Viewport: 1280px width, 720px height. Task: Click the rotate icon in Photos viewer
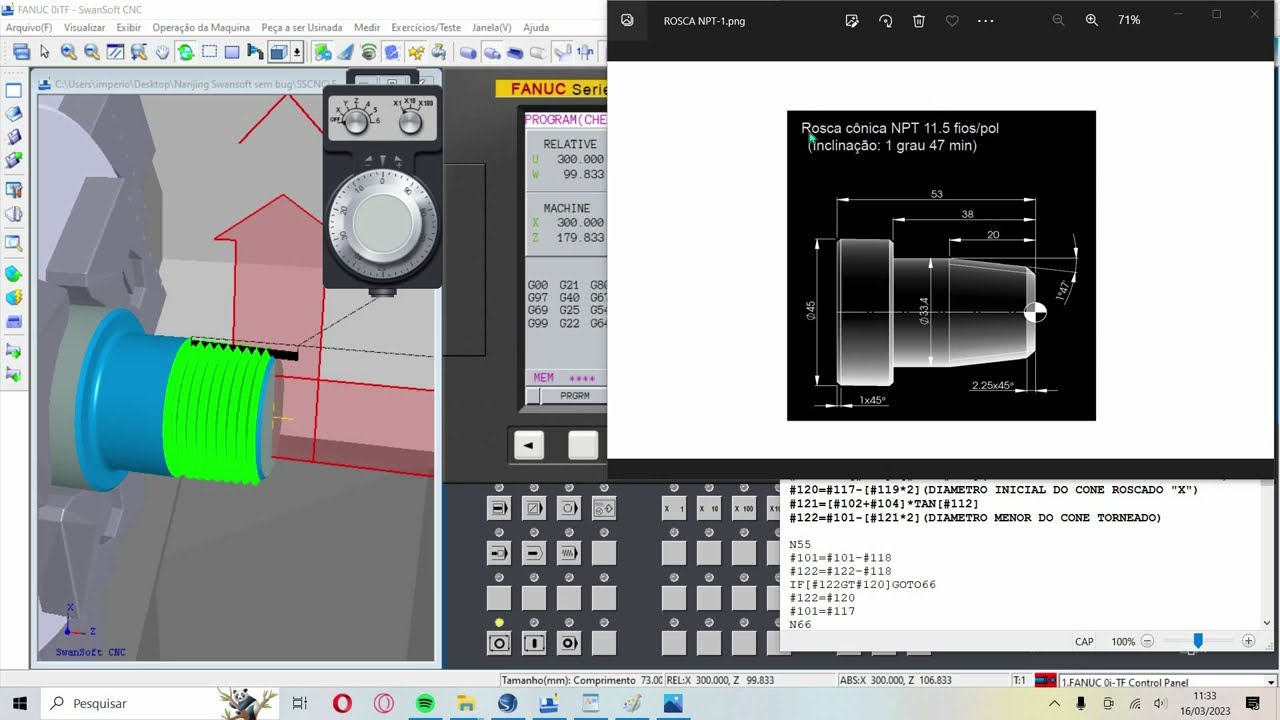(x=885, y=20)
